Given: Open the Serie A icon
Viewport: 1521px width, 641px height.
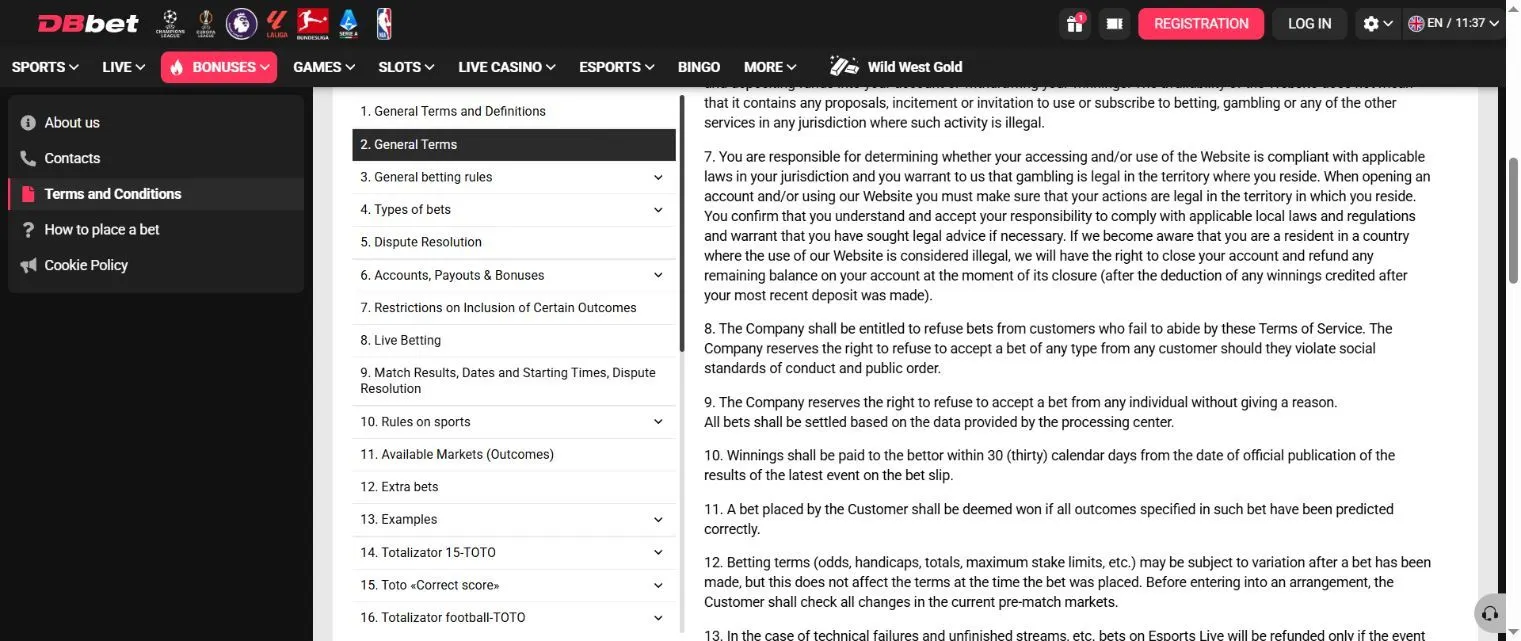Looking at the screenshot, I should coord(349,23).
